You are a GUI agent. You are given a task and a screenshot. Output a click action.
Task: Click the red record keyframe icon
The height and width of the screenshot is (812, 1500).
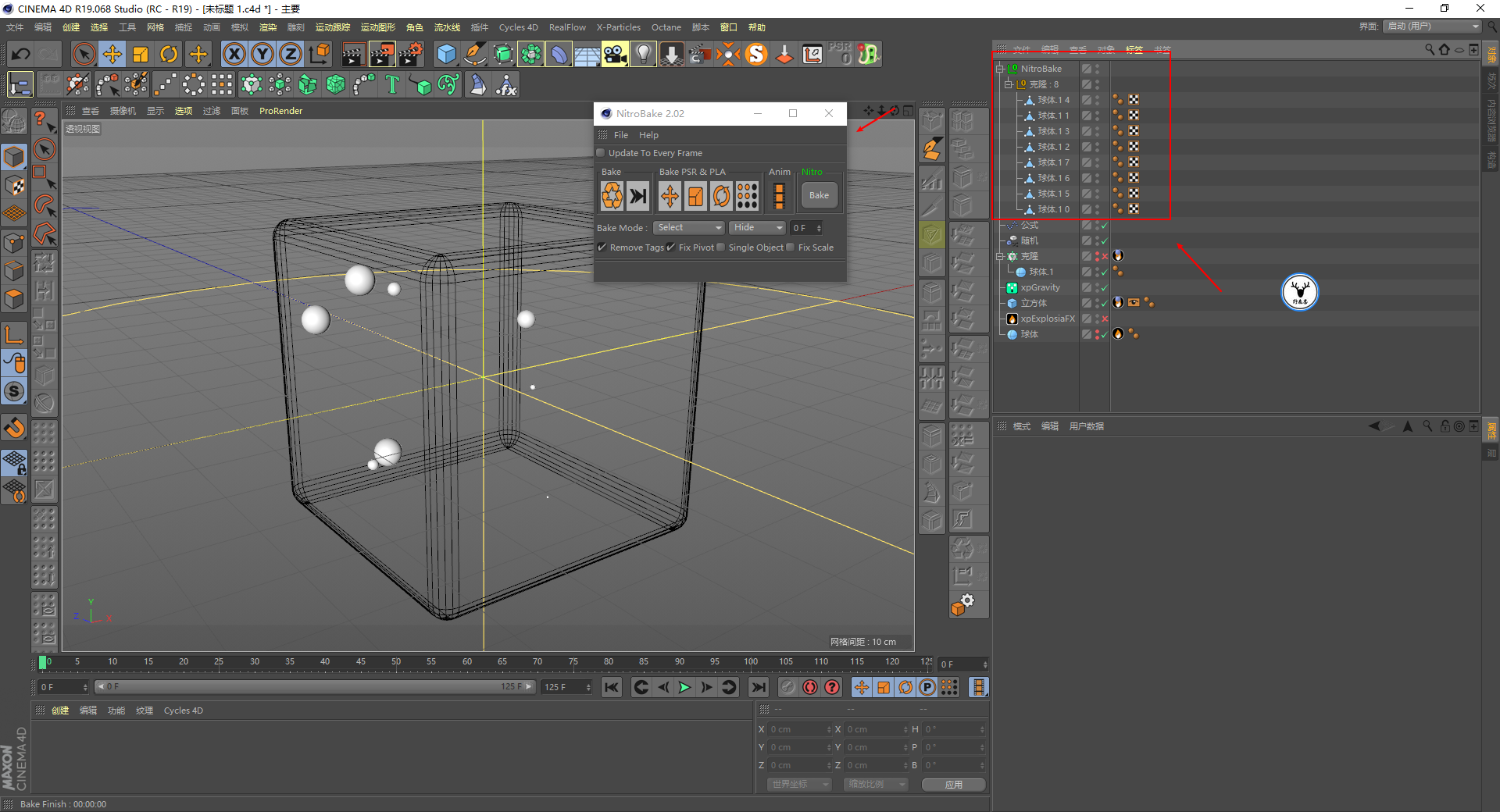pyautogui.click(x=810, y=687)
